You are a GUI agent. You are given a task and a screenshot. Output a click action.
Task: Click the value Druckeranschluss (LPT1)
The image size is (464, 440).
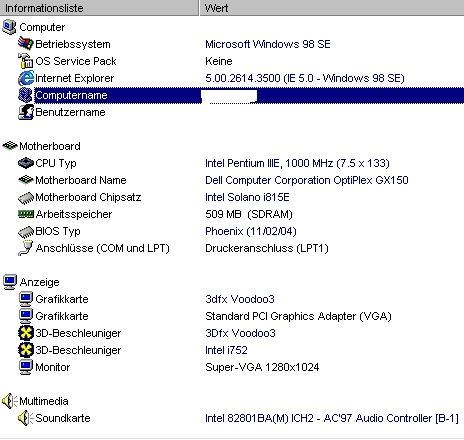[x=267, y=248]
